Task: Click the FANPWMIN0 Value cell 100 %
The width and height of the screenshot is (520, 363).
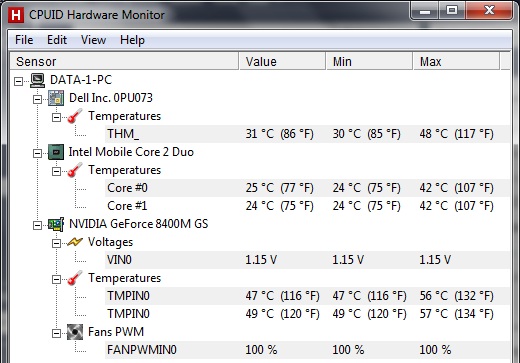Action: (261, 350)
